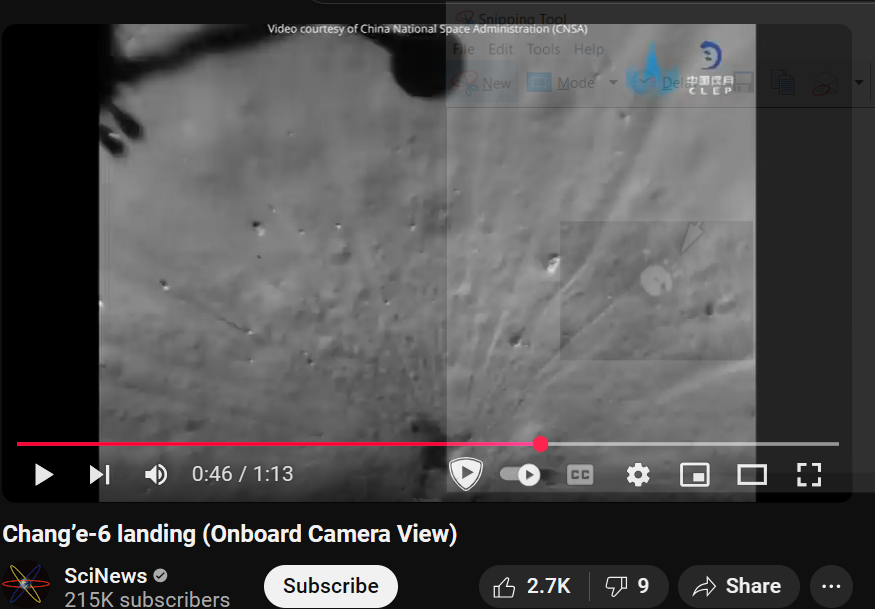
Task: Click New snip in Snipping Tool
Action: click(x=482, y=83)
